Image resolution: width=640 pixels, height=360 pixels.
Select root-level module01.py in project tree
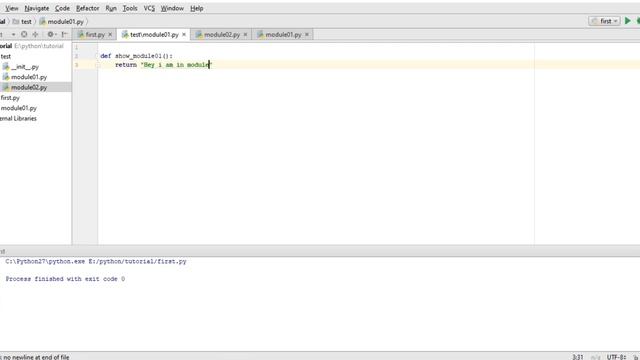[x=18, y=108]
